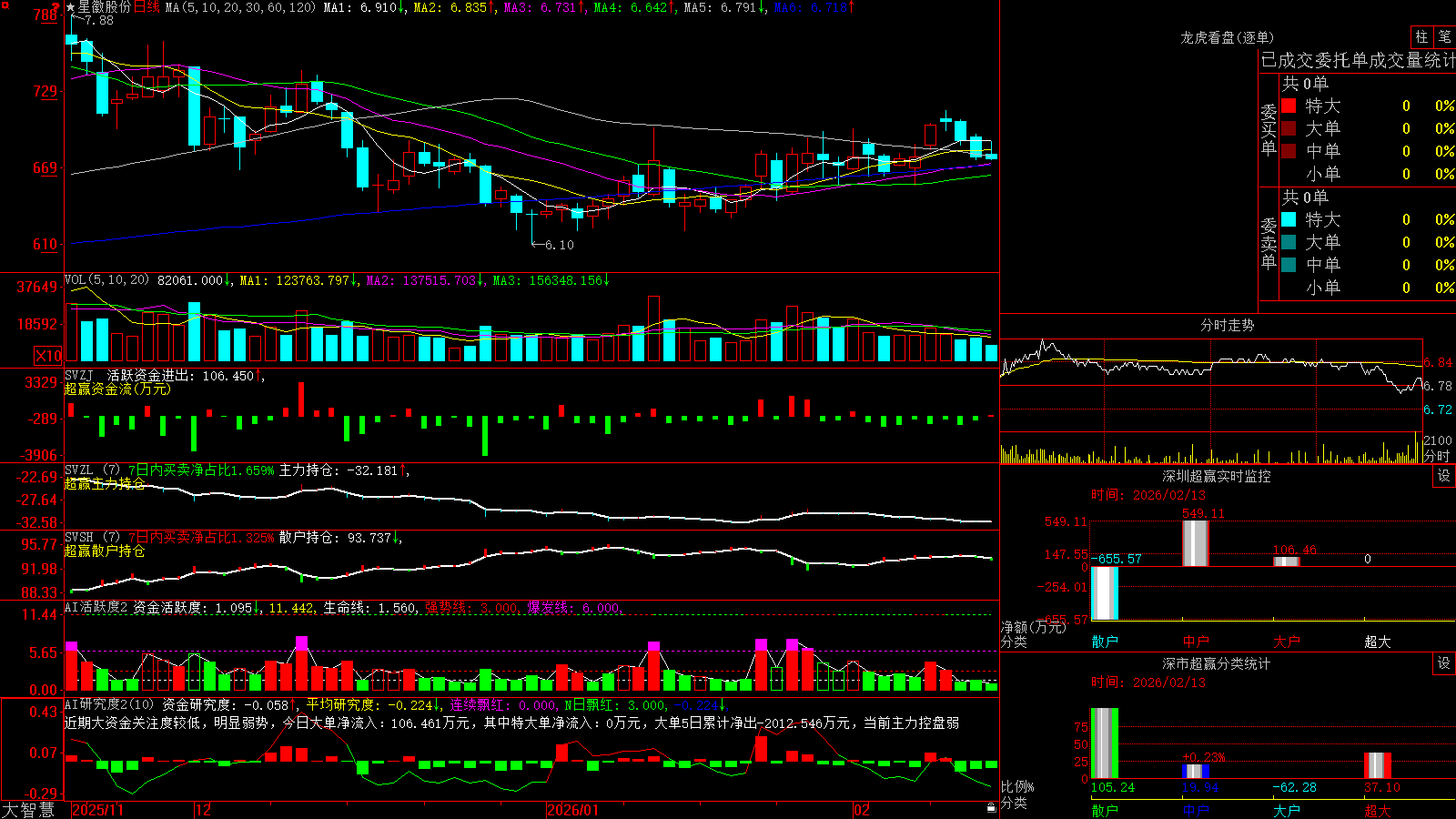Open the MA(5,10,20,30,60,120) indicator parameters
Viewport: 1456px width, 819px height.
(241, 7)
